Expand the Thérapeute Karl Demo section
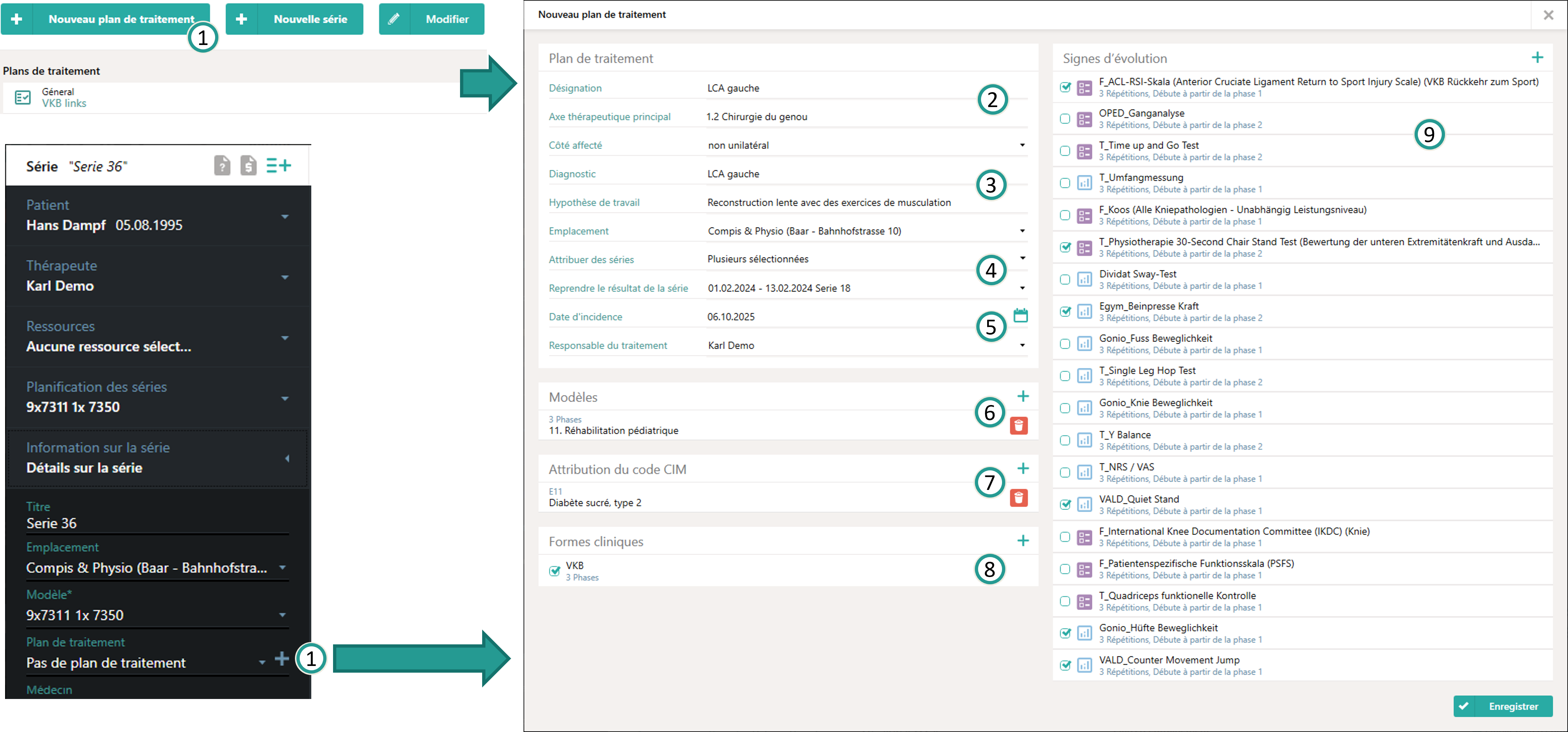The image size is (1568, 732). click(284, 278)
